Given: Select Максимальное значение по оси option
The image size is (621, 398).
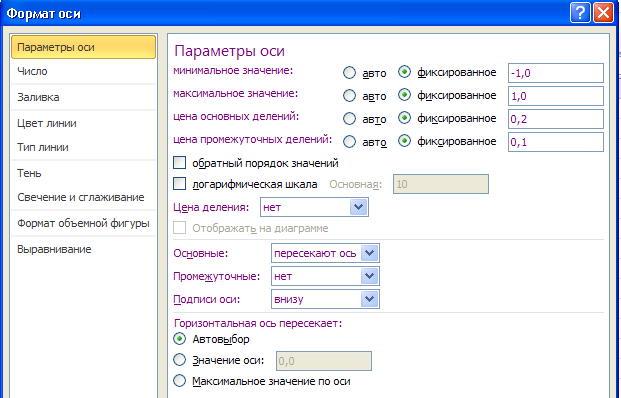Looking at the screenshot, I should point(180,381).
